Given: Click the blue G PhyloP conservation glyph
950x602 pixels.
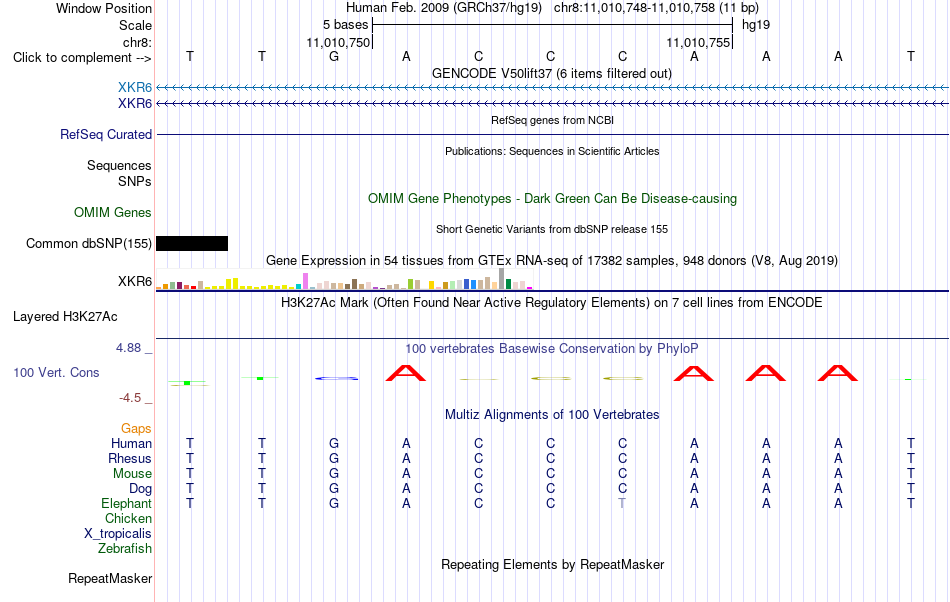Looking at the screenshot, I should [x=336, y=379].
